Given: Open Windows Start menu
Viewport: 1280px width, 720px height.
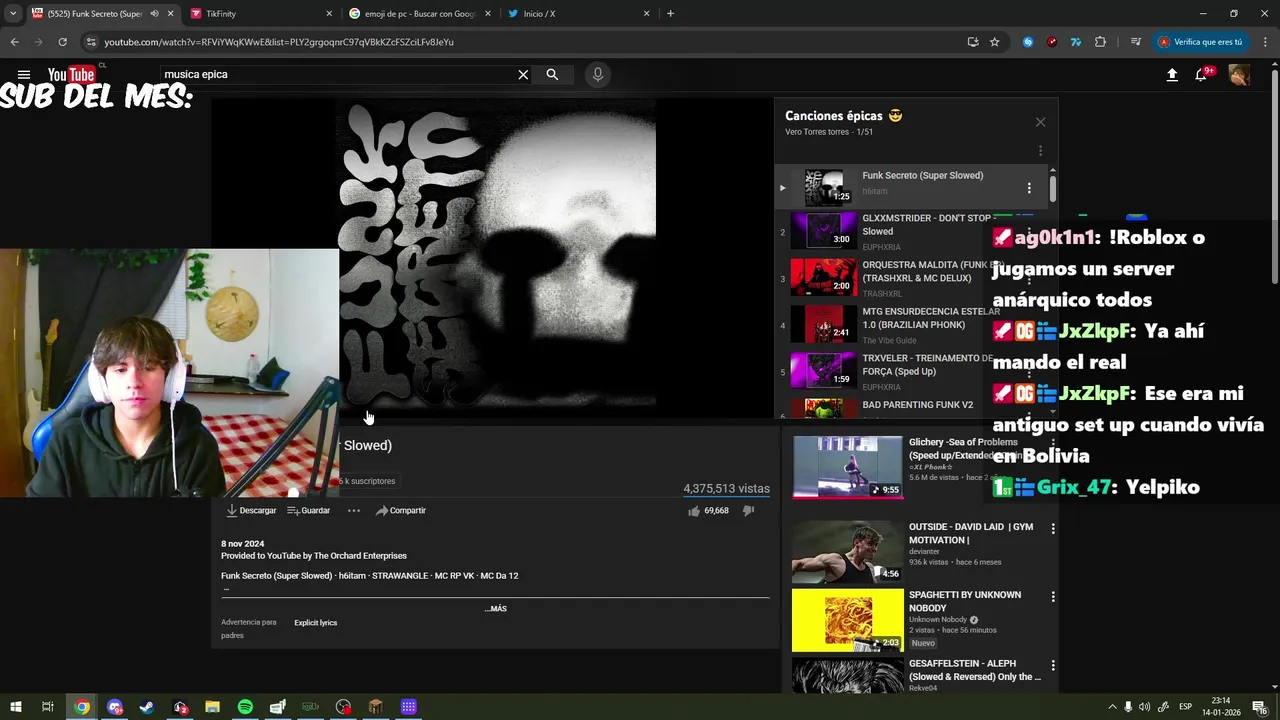Looking at the screenshot, I should [15, 707].
